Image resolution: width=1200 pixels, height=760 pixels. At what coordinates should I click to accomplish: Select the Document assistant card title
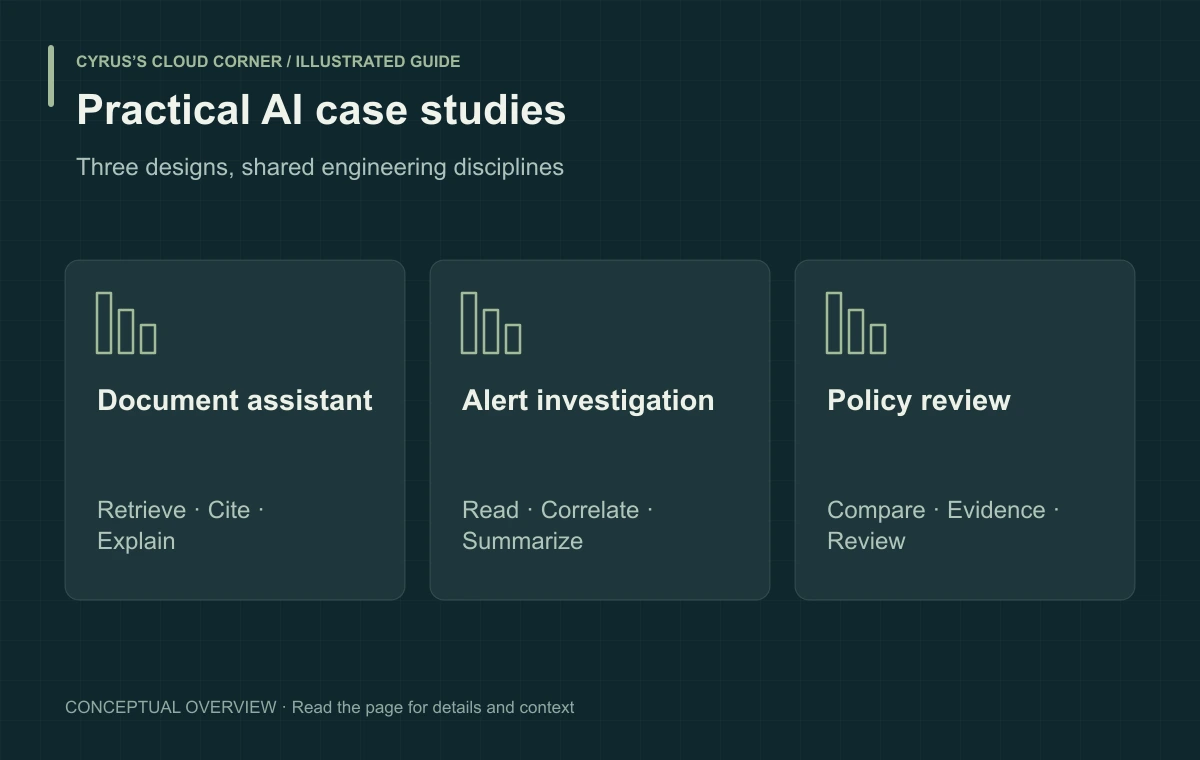pos(235,400)
